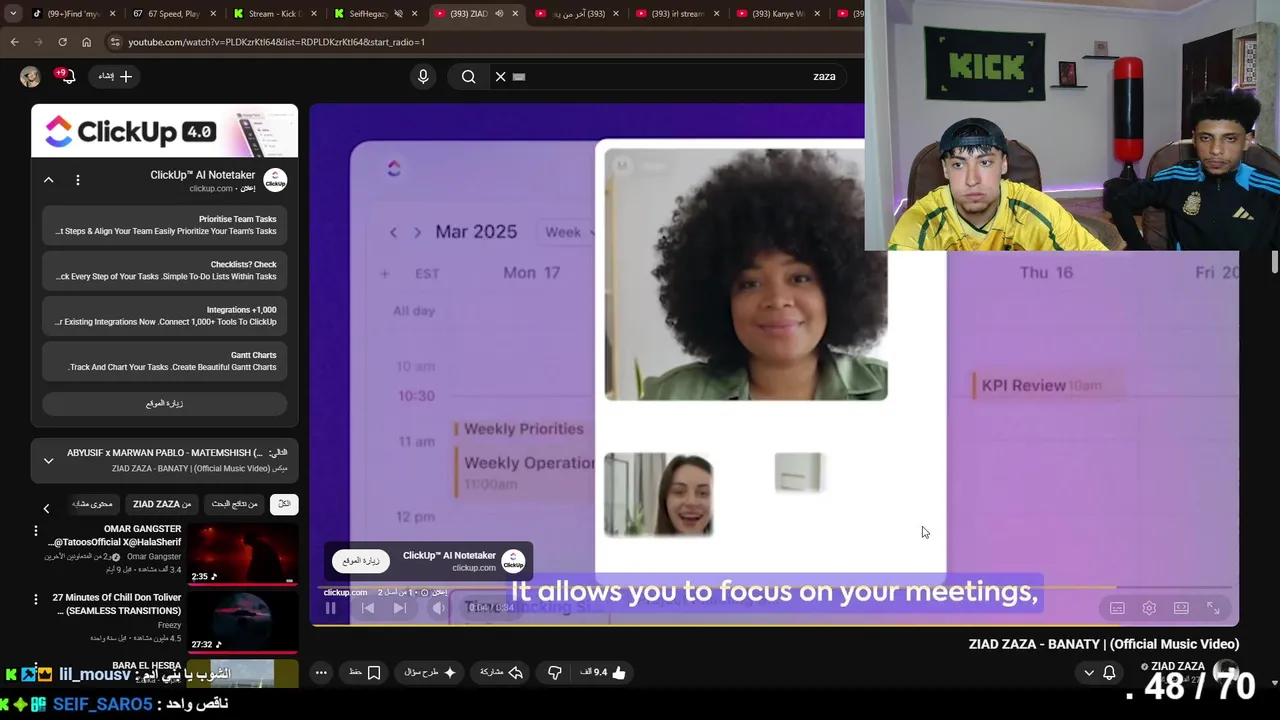Click the Prioritise Team Tasks ad link
This screenshot has width=1280, height=720.
(165, 225)
